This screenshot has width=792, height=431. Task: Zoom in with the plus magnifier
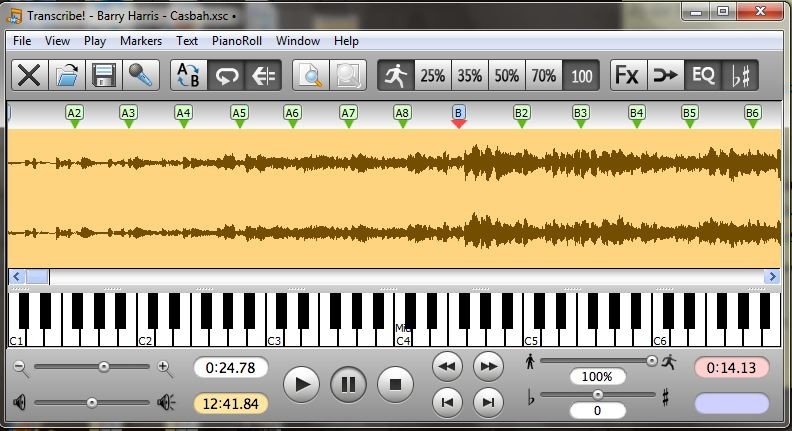pos(165,368)
